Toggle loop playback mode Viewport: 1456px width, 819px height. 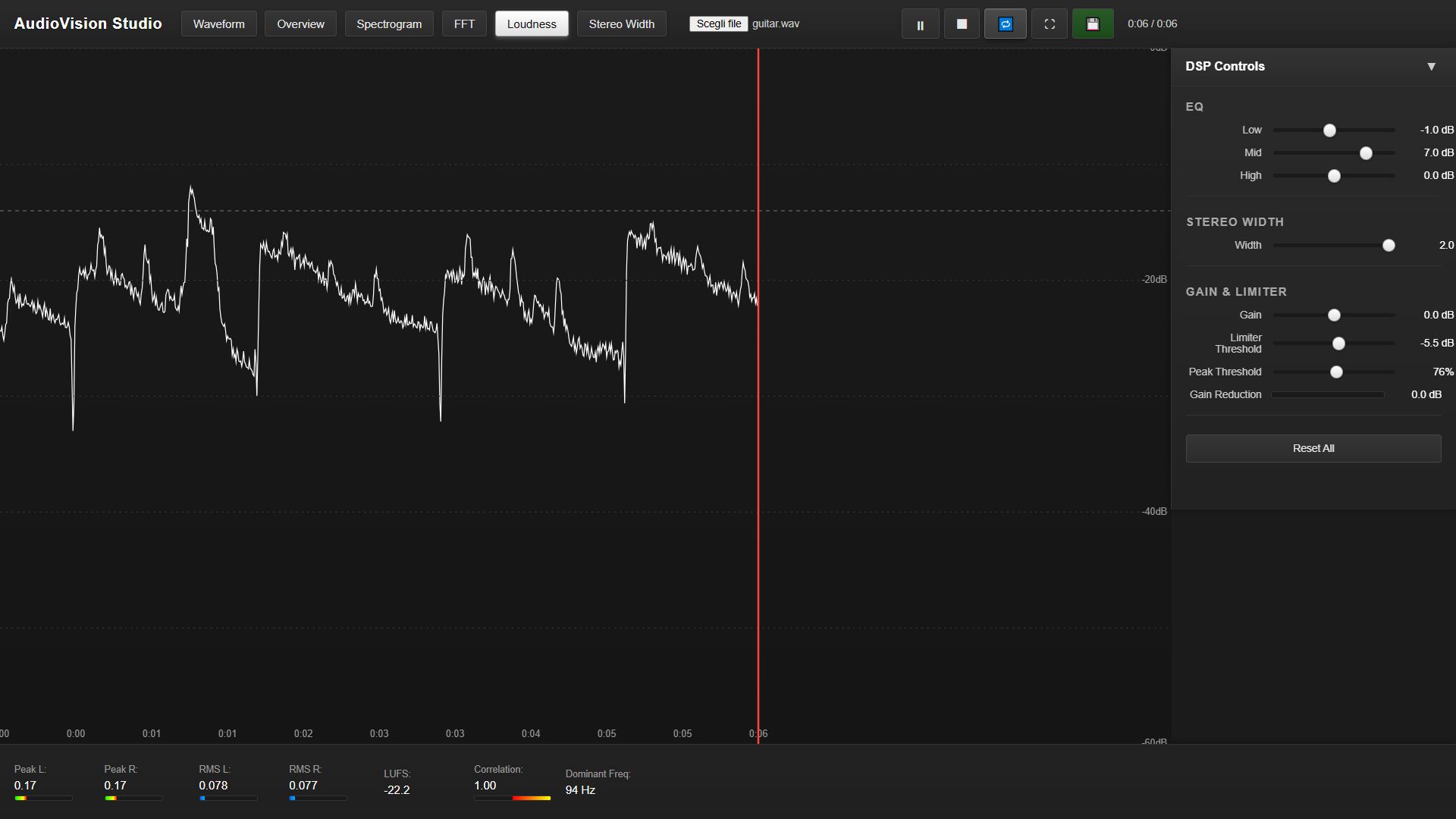click(x=1005, y=24)
